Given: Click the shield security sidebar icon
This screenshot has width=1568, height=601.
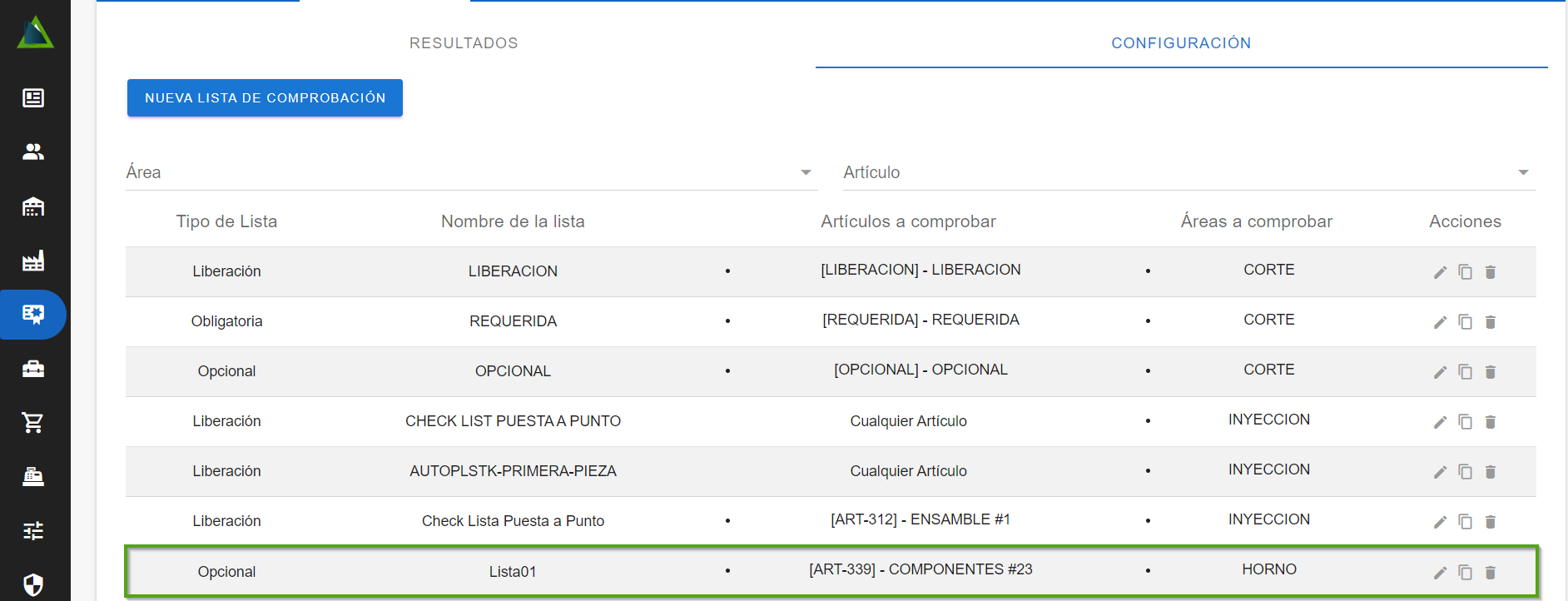Looking at the screenshot, I should [x=33, y=584].
